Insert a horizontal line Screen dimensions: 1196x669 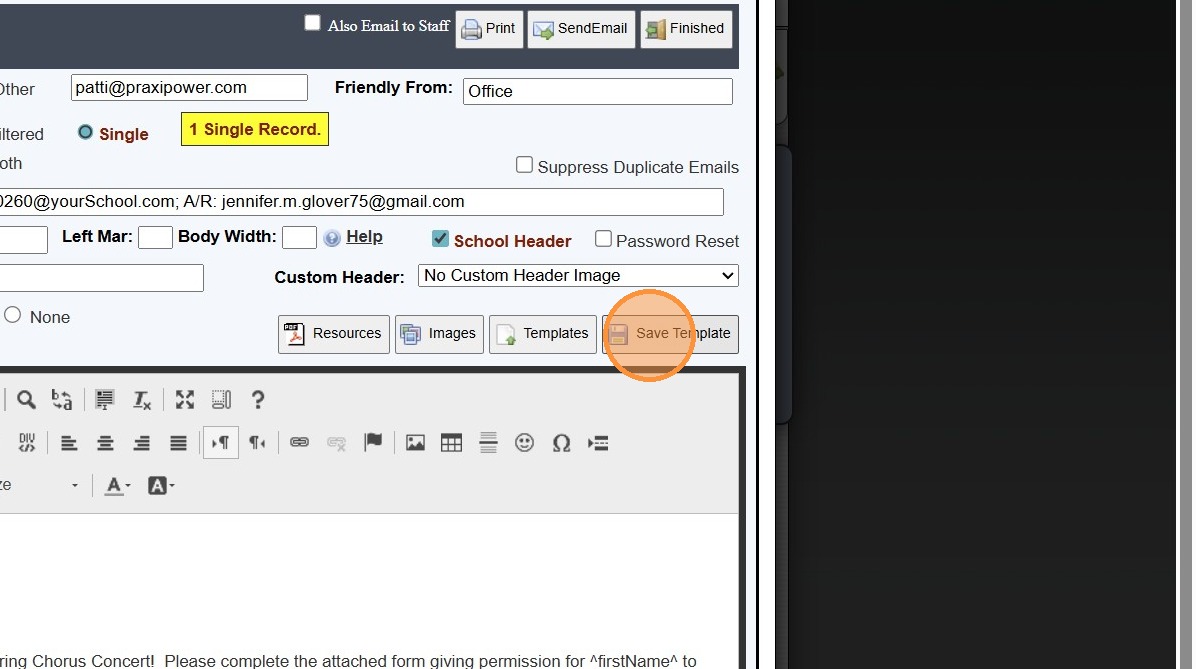[488, 442]
